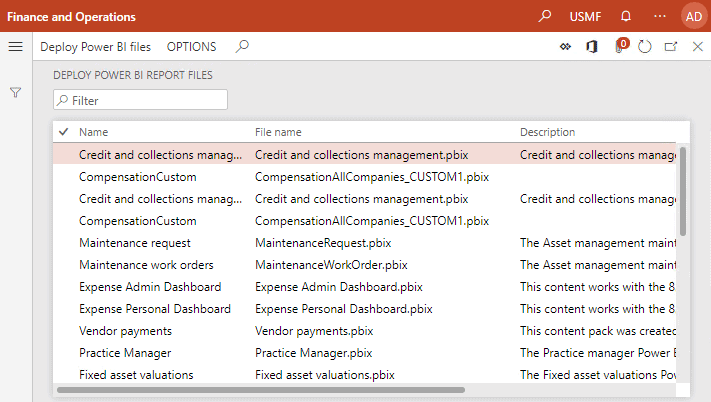Sort by the Description column header
This screenshot has width=711, height=402.
pos(547,132)
